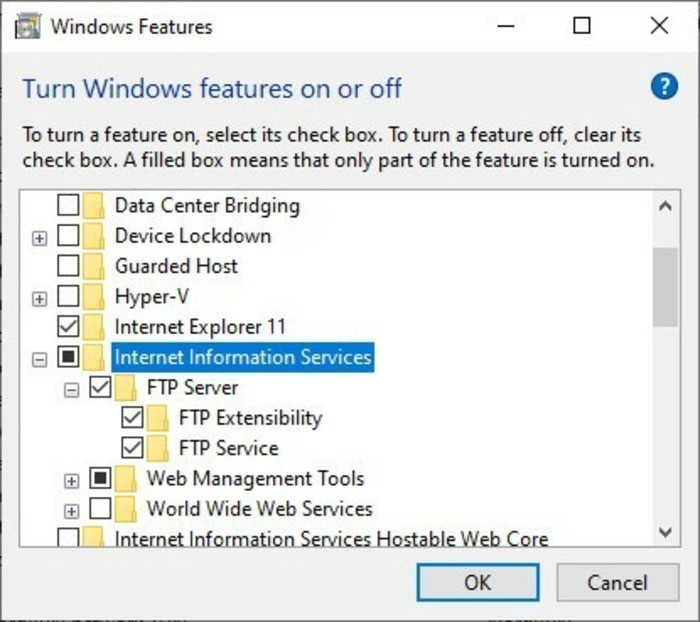Uncheck the Internet Explorer 11 checkbox
The image size is (700, 622).
coord(68,327)
